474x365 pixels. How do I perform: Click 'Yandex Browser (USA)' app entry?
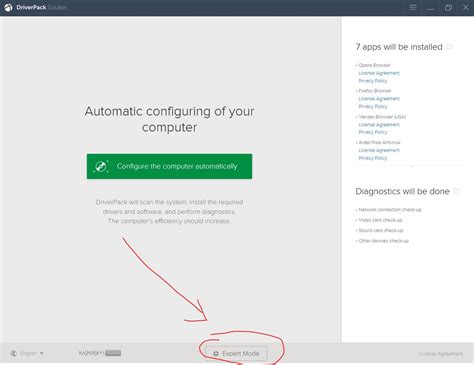382,117
